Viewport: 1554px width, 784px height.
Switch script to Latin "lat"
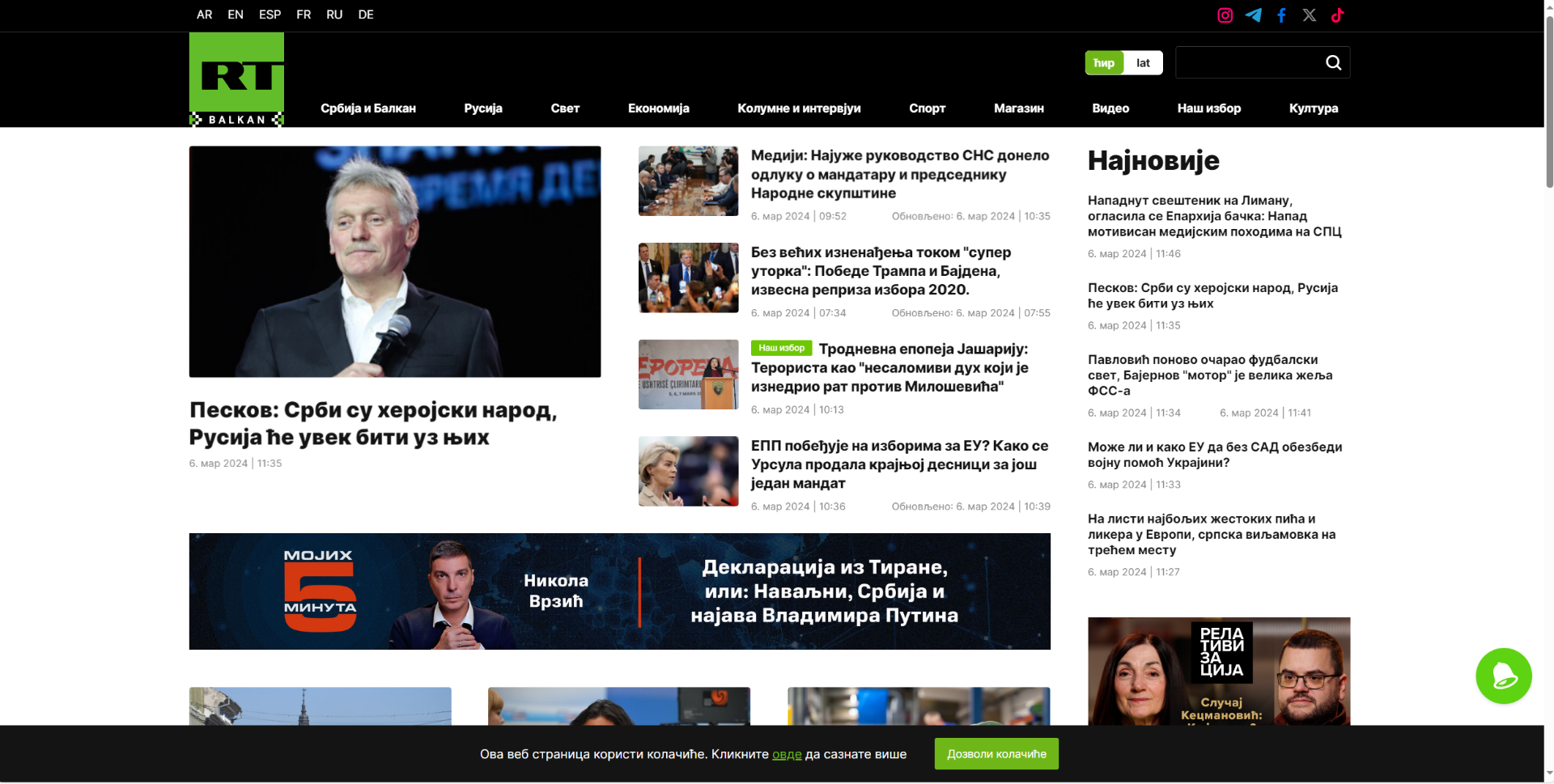tap(1143, 63)
